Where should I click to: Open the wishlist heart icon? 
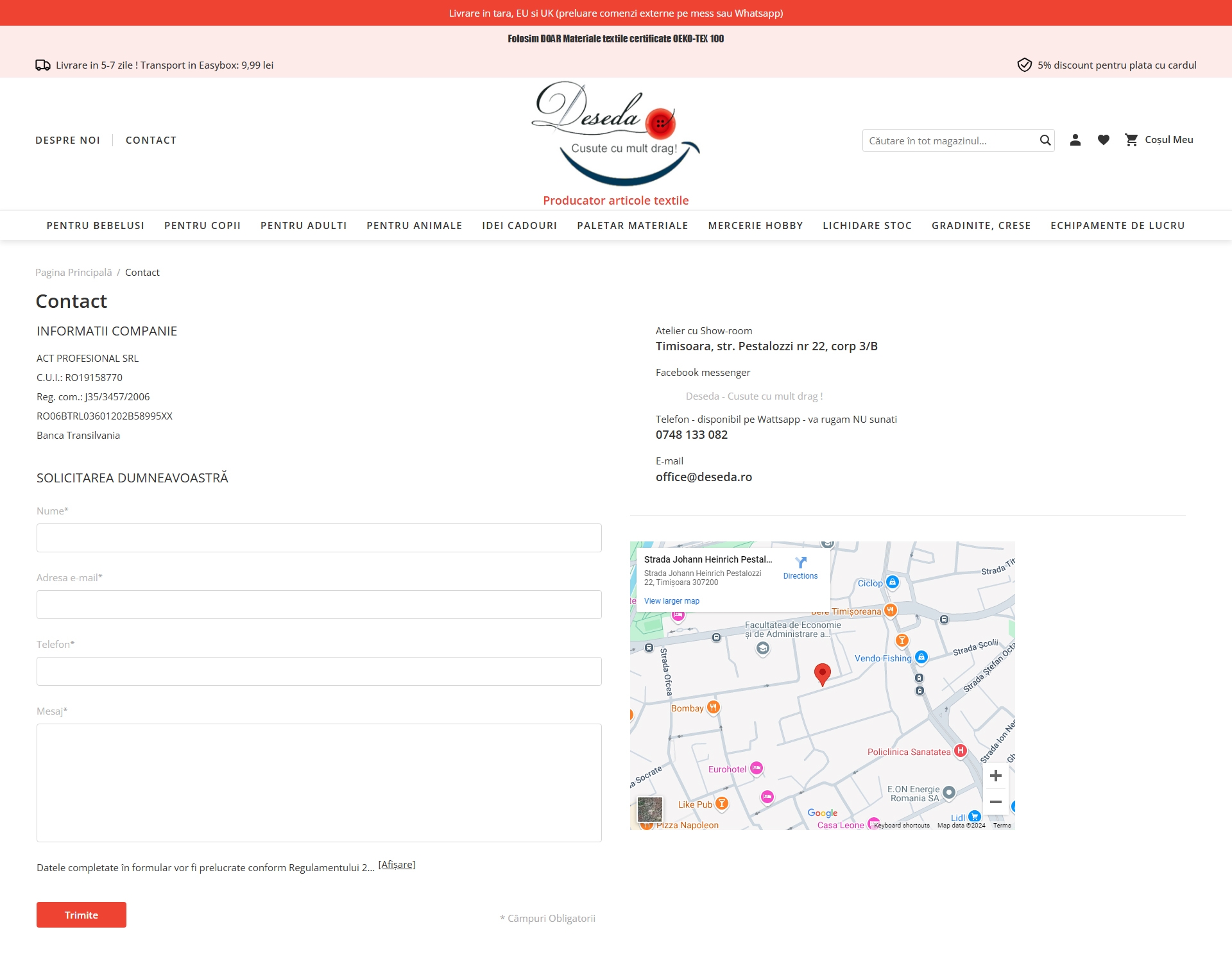1104,140
